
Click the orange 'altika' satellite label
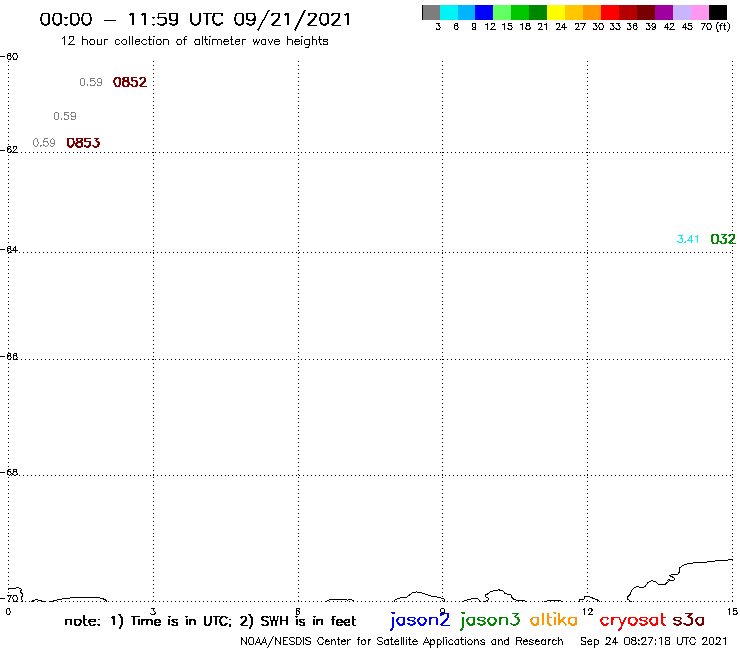tap(554, 619)
